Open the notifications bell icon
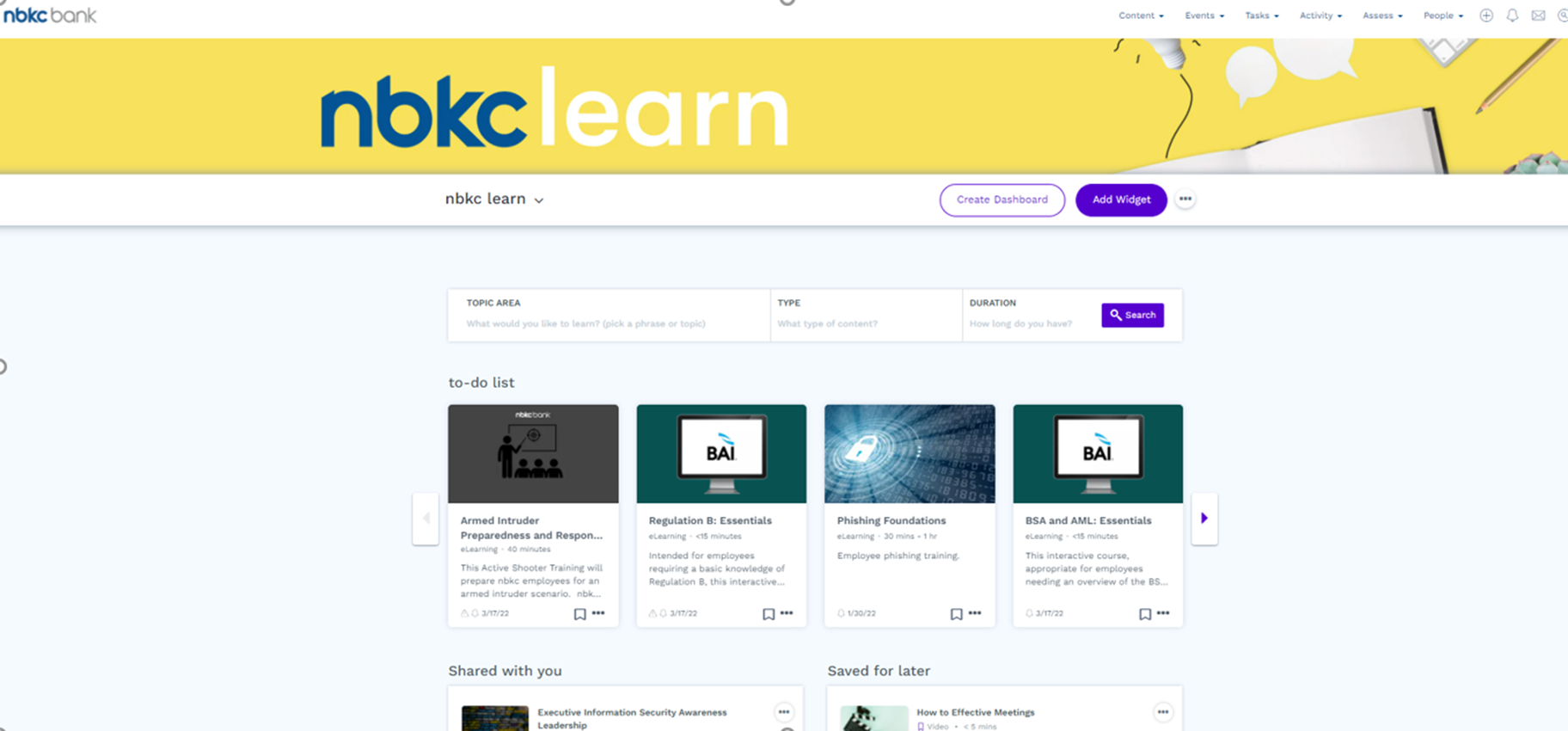This screenshot has height=731, width=1568. pyautogui.click(x=1512, y=15)
